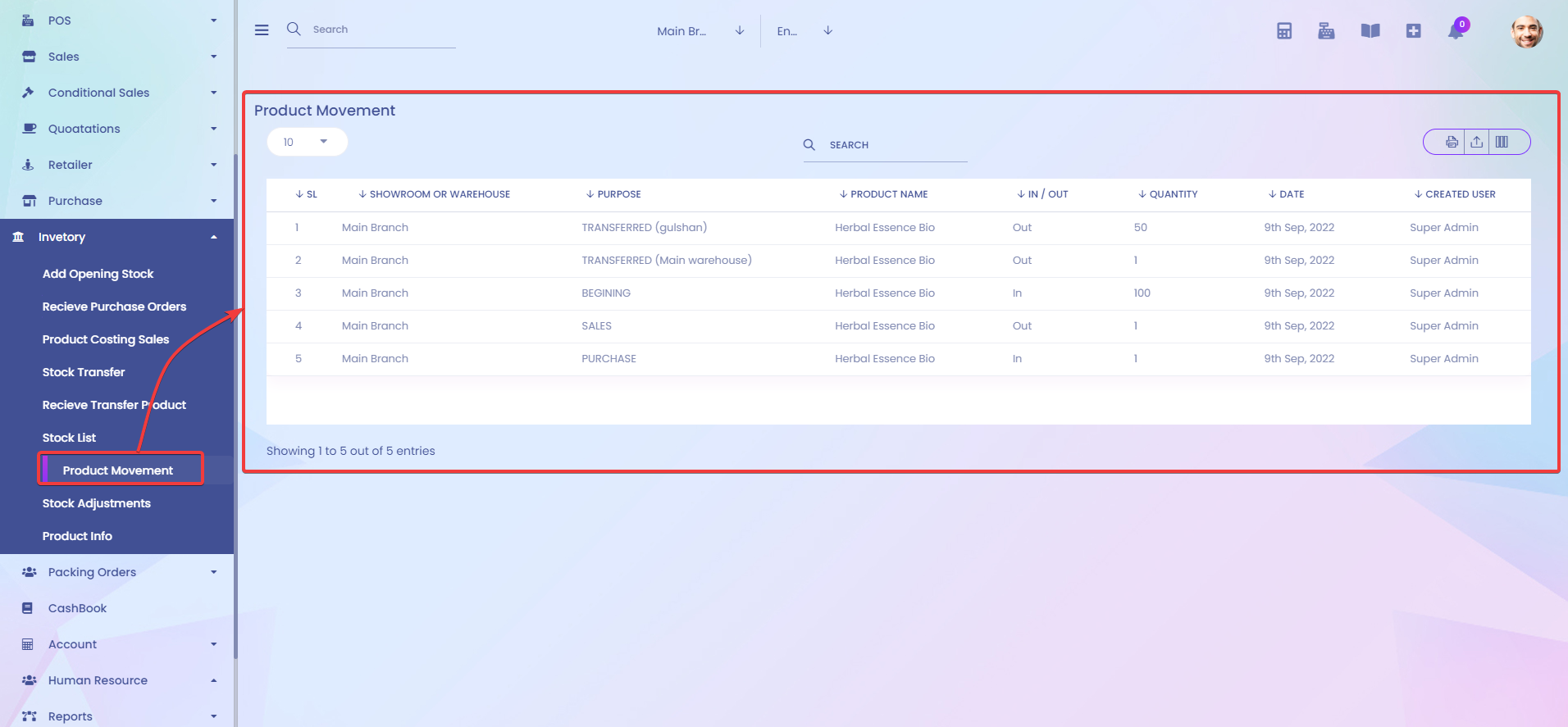This screenshot has height=727, width=1568.
Task: Expand the Quoatations menu arrow
Action: (x=214, y=129)
